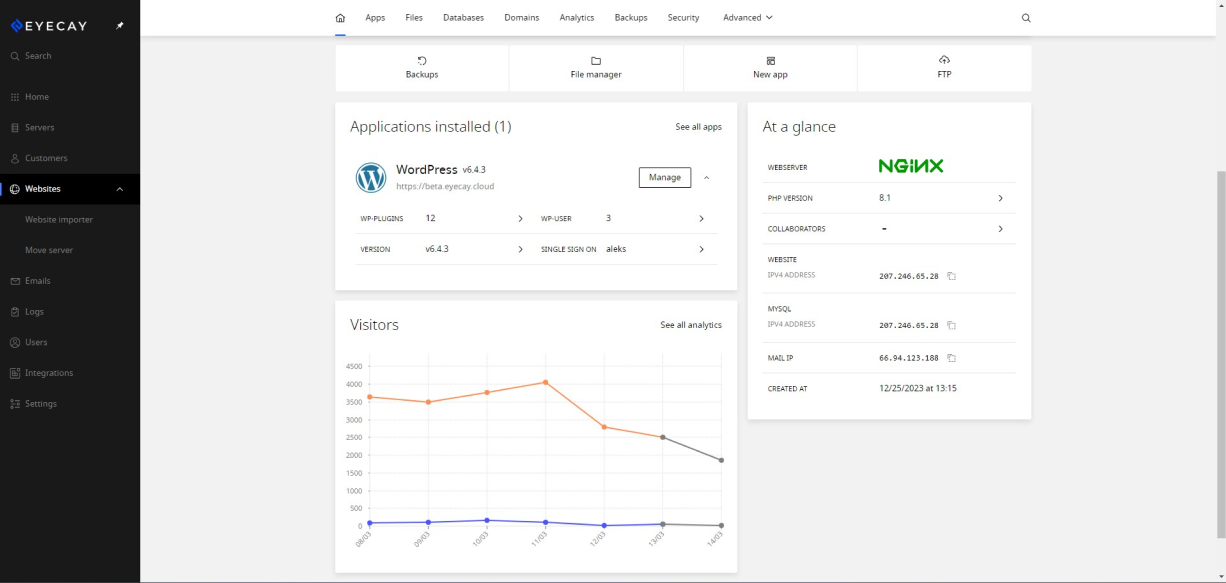The width and height of the screenshot is (1226, 583).
Task: Expand the Advanced dropdown
Action: [748, 18]
